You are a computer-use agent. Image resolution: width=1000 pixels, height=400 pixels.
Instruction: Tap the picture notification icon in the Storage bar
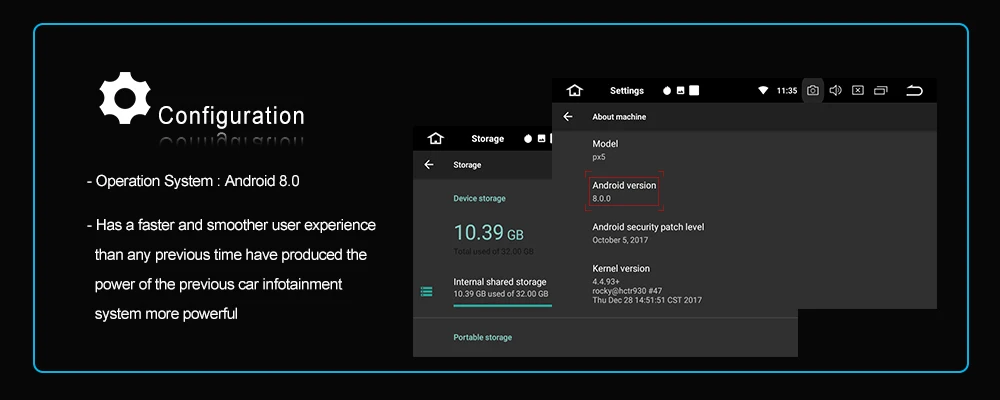pos(541,138)
